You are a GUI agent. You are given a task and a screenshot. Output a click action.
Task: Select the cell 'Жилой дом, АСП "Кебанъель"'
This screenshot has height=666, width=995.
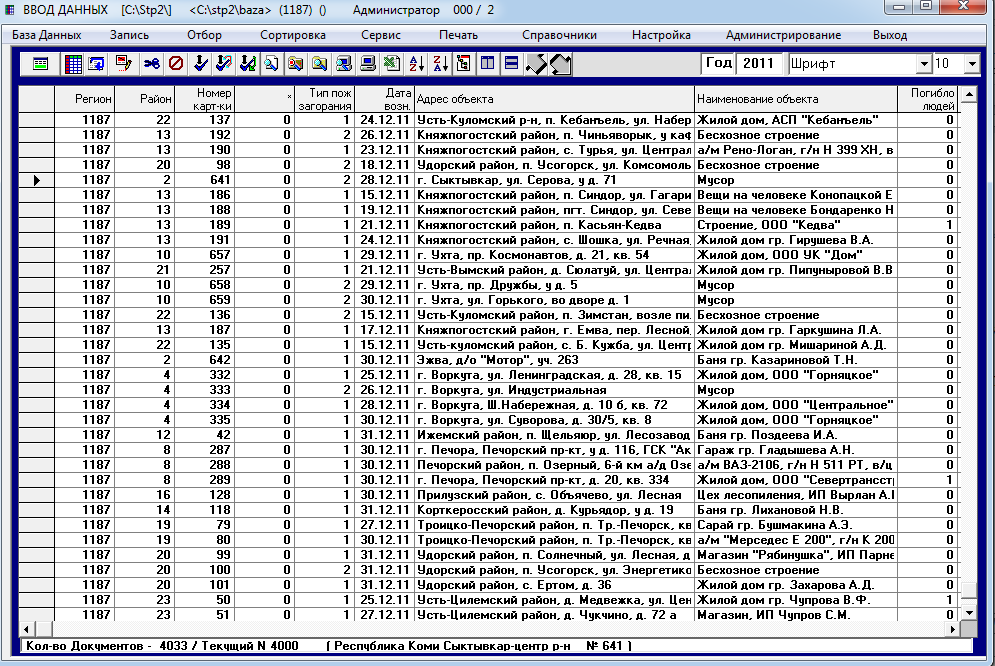click(796, 120)
